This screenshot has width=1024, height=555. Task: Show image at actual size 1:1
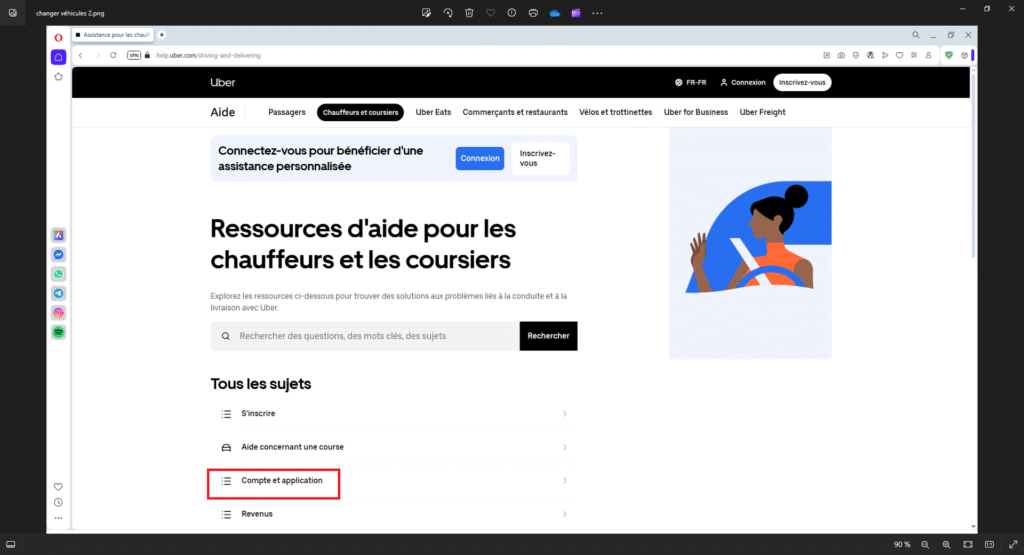[x=990, y=545]
